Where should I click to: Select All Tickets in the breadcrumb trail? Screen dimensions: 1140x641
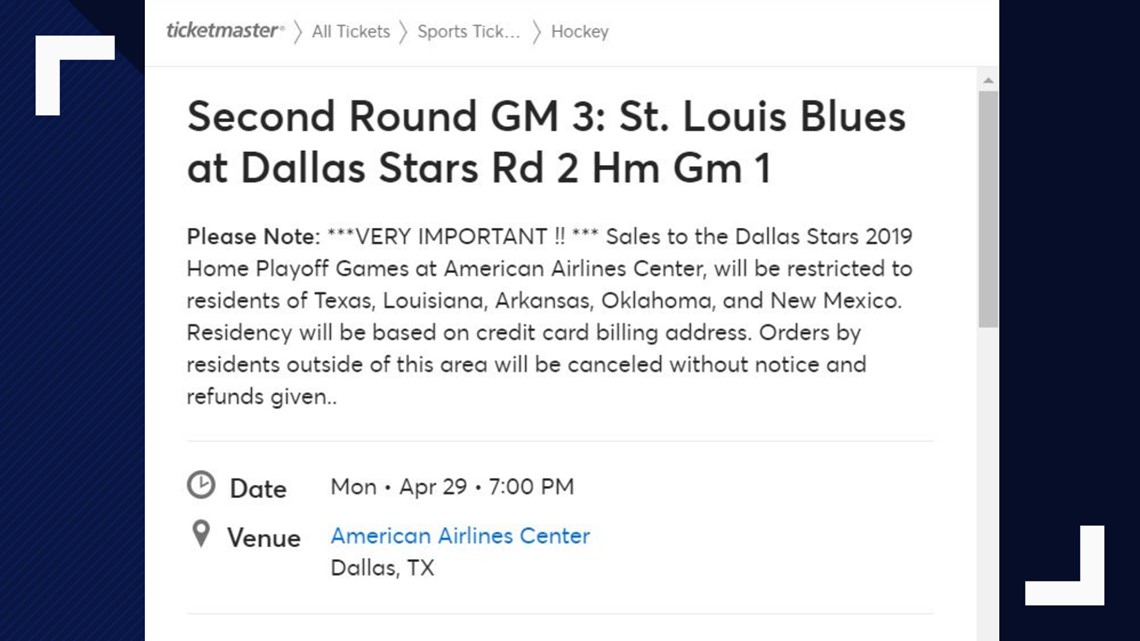[x=350, y=31]
